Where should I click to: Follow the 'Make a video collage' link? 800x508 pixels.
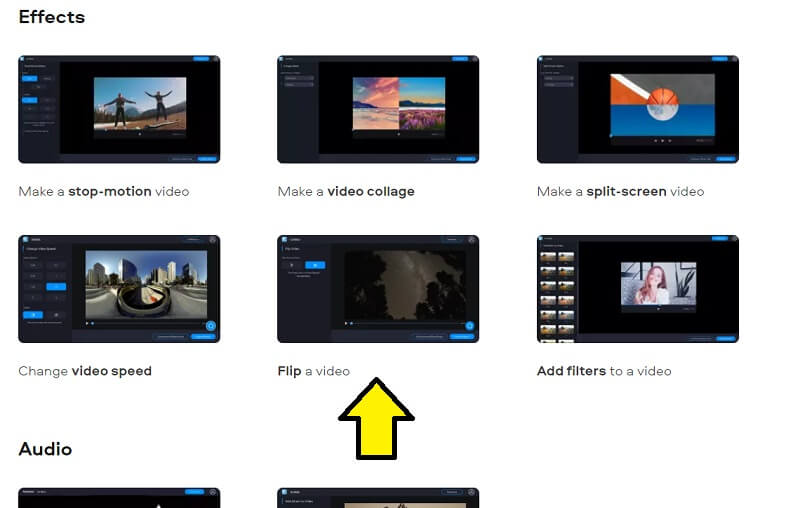(345, 191)
